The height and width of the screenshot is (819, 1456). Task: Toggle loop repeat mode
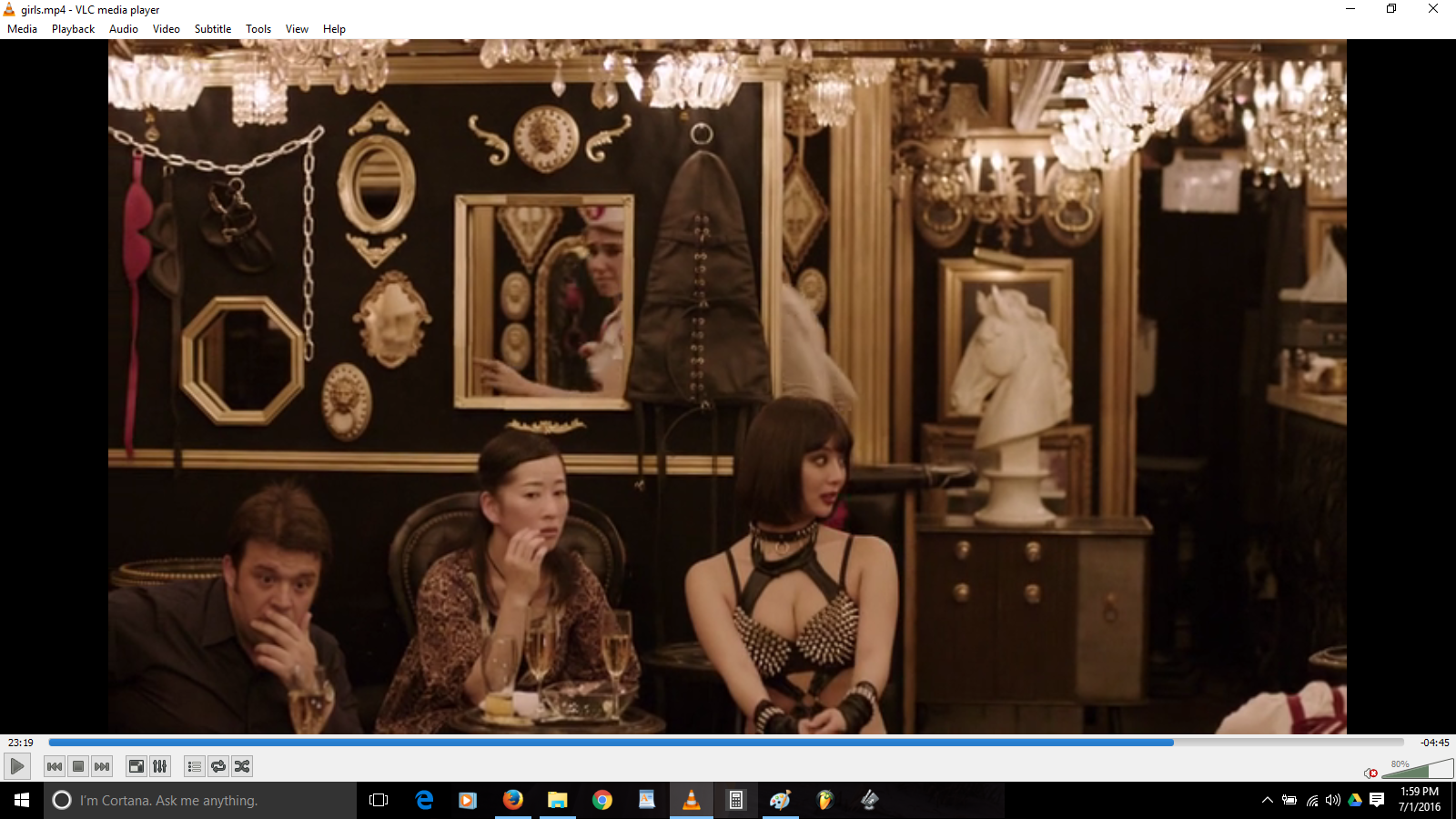[218, 766]
